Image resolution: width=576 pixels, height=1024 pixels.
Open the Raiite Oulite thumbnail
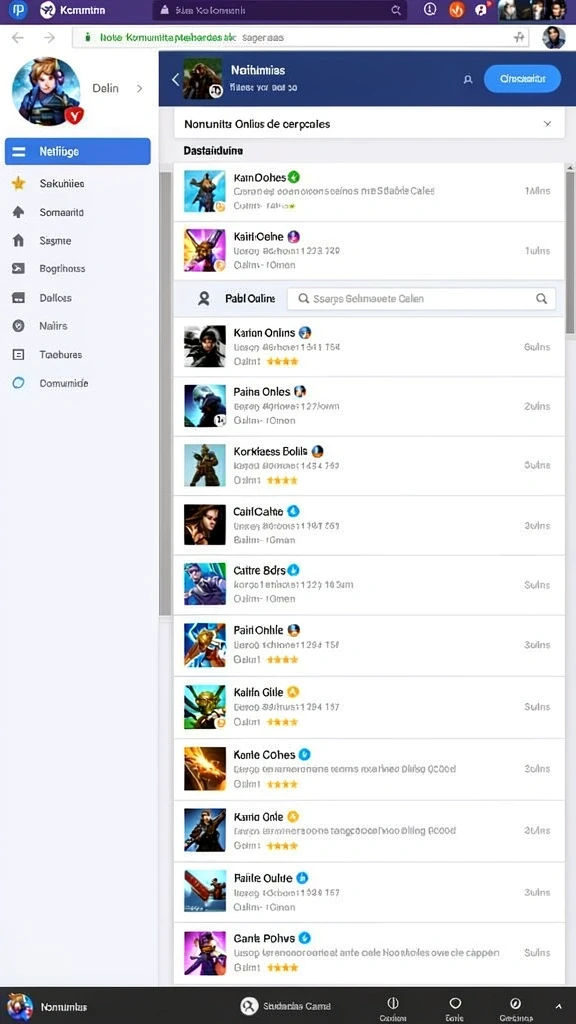pyautogui.click(x=204, y=891)
